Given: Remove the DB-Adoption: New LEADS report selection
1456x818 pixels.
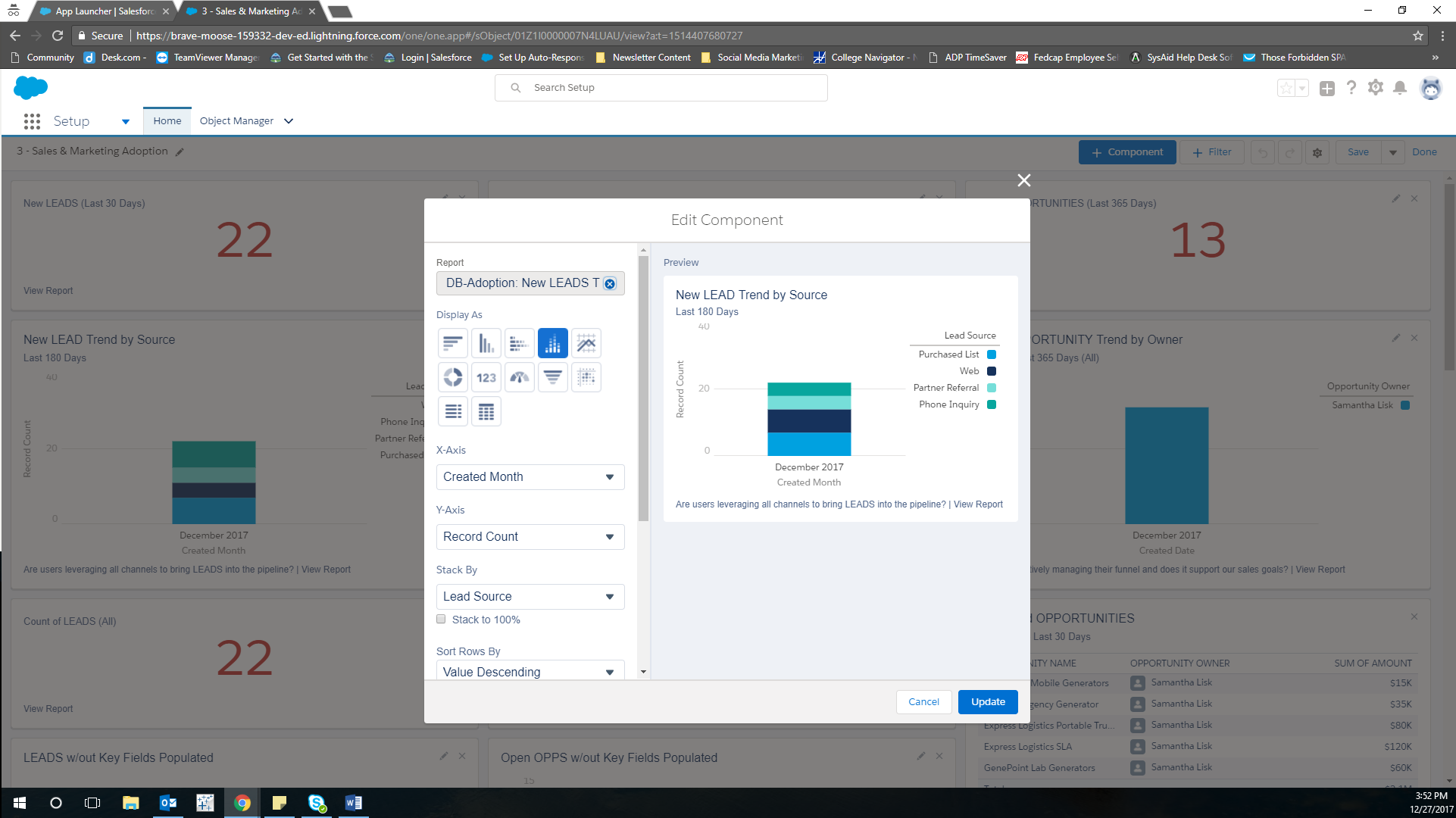Looking at the screenshot, I should (x=610, y=283).
